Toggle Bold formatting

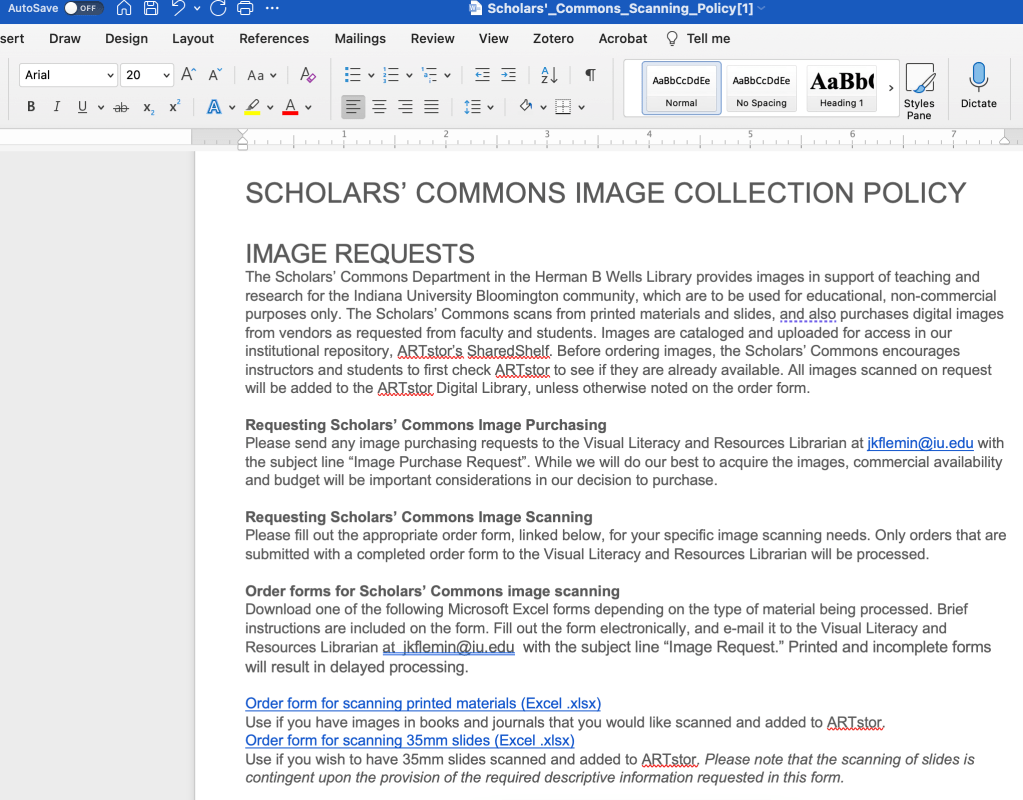point(31,107)
